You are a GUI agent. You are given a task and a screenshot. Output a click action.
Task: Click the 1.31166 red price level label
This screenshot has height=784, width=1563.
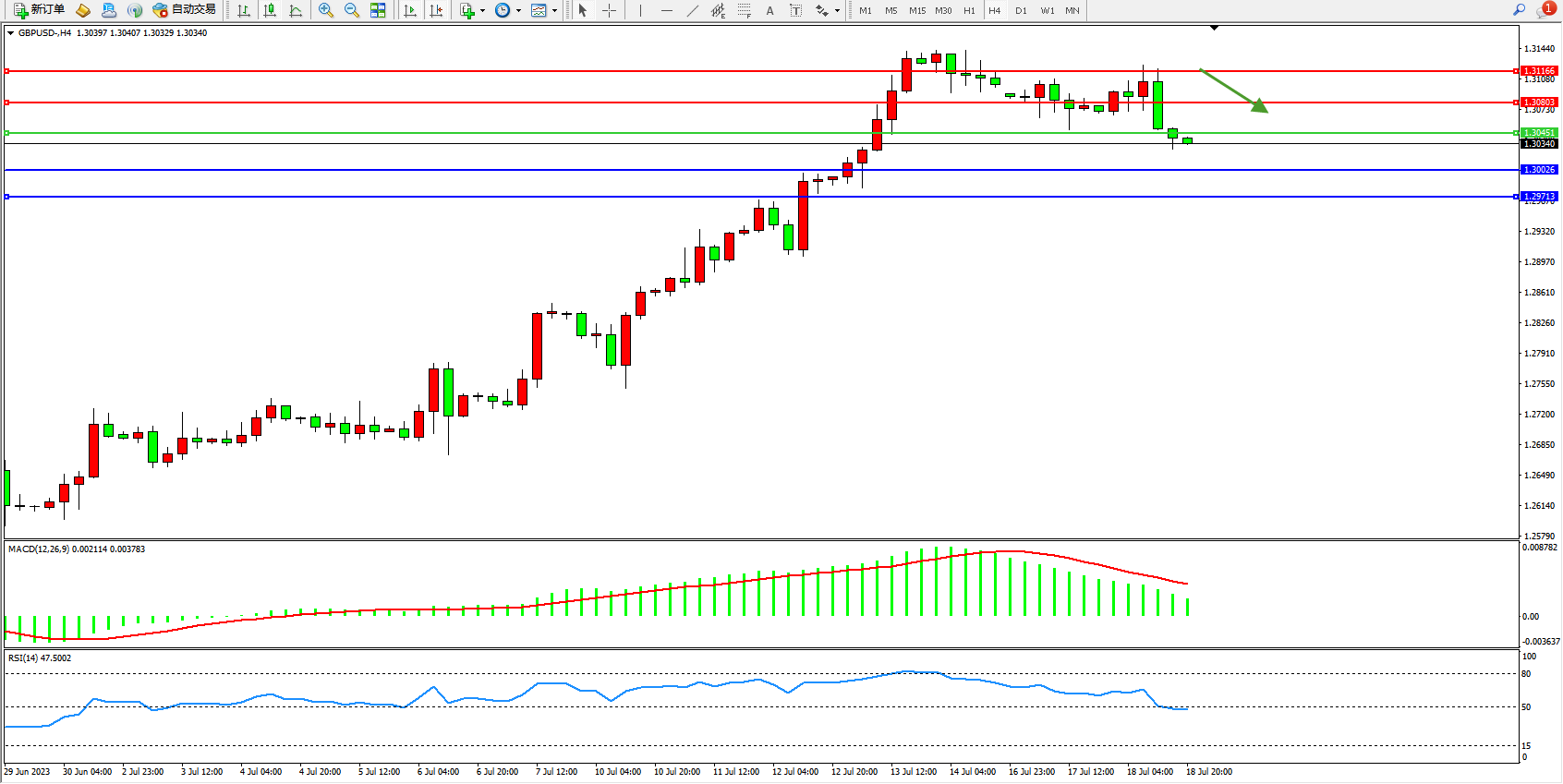click(x=1539, y=71)
